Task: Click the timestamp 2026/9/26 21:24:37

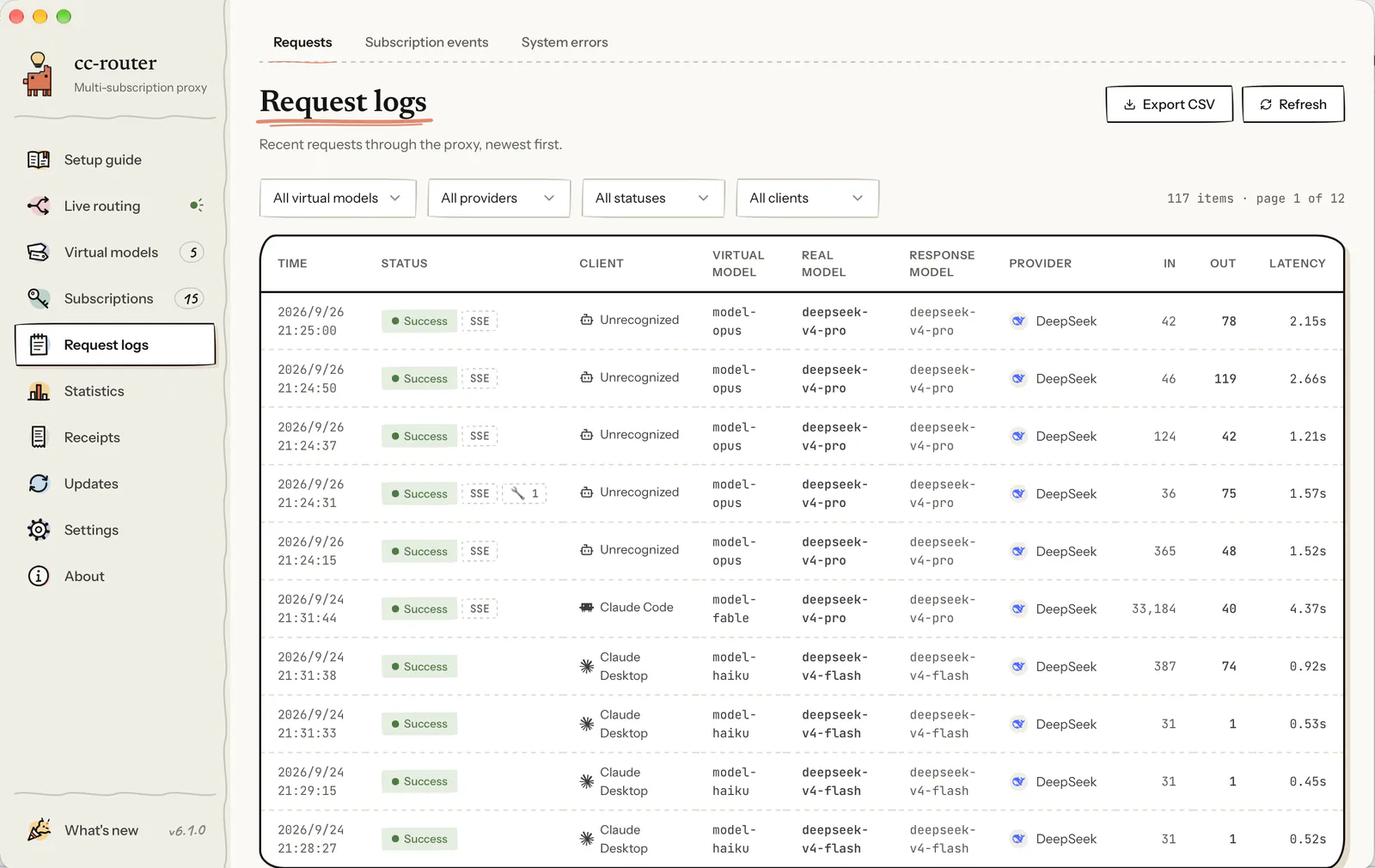Action: point(311,436)
